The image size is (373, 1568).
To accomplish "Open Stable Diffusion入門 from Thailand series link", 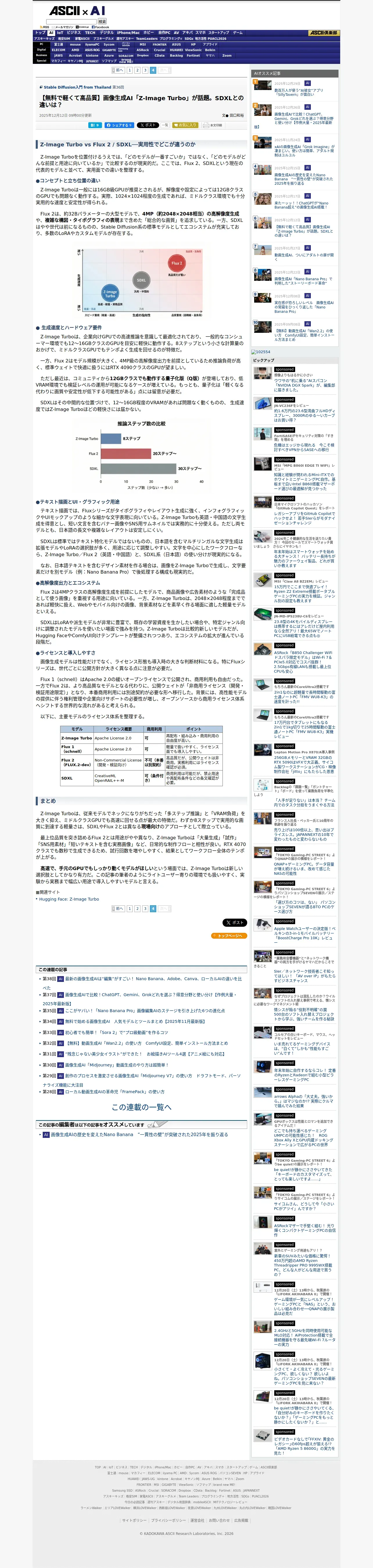I will tap(77, 87).
